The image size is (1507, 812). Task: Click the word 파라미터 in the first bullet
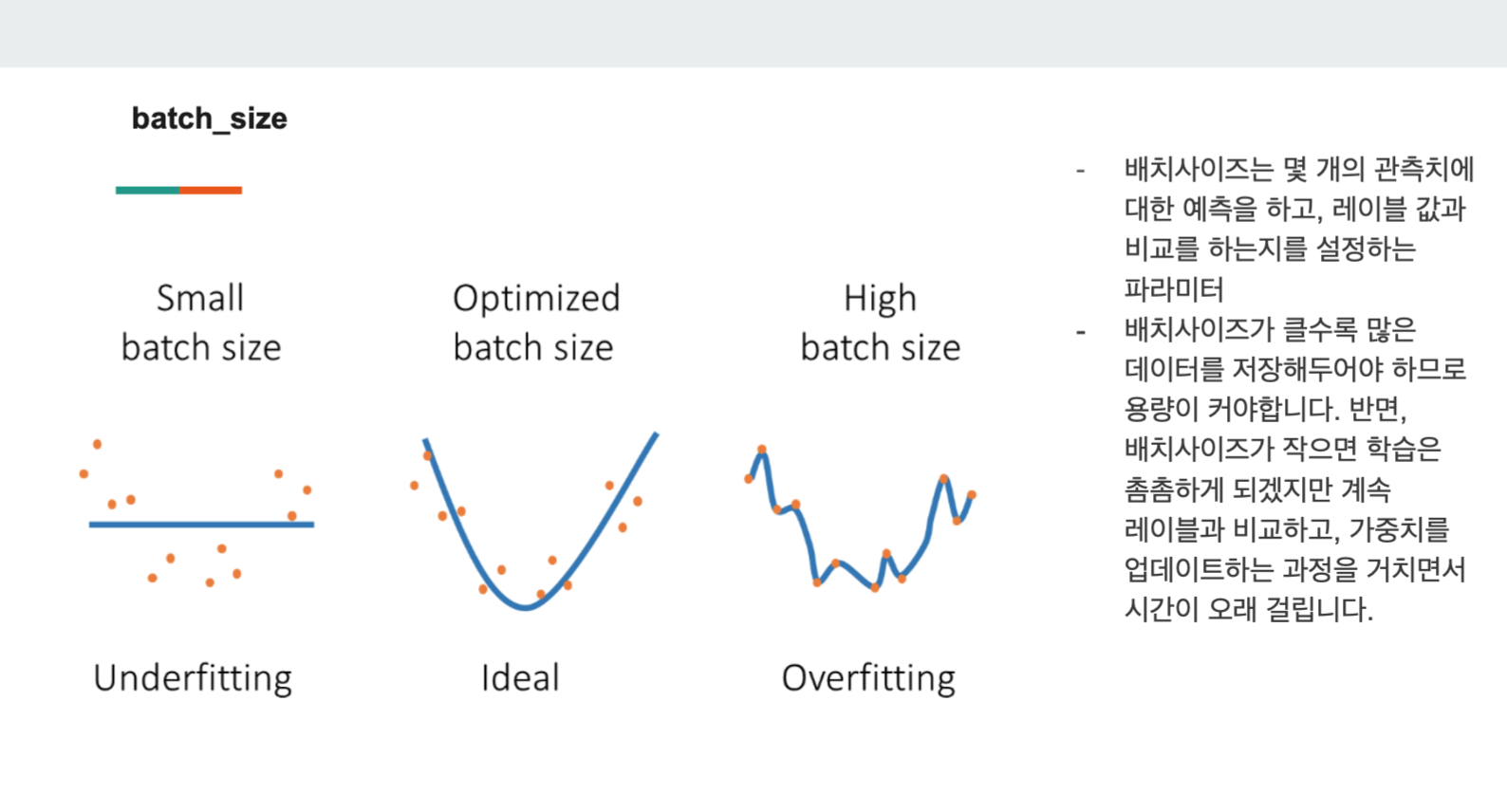pos(1174,288)
